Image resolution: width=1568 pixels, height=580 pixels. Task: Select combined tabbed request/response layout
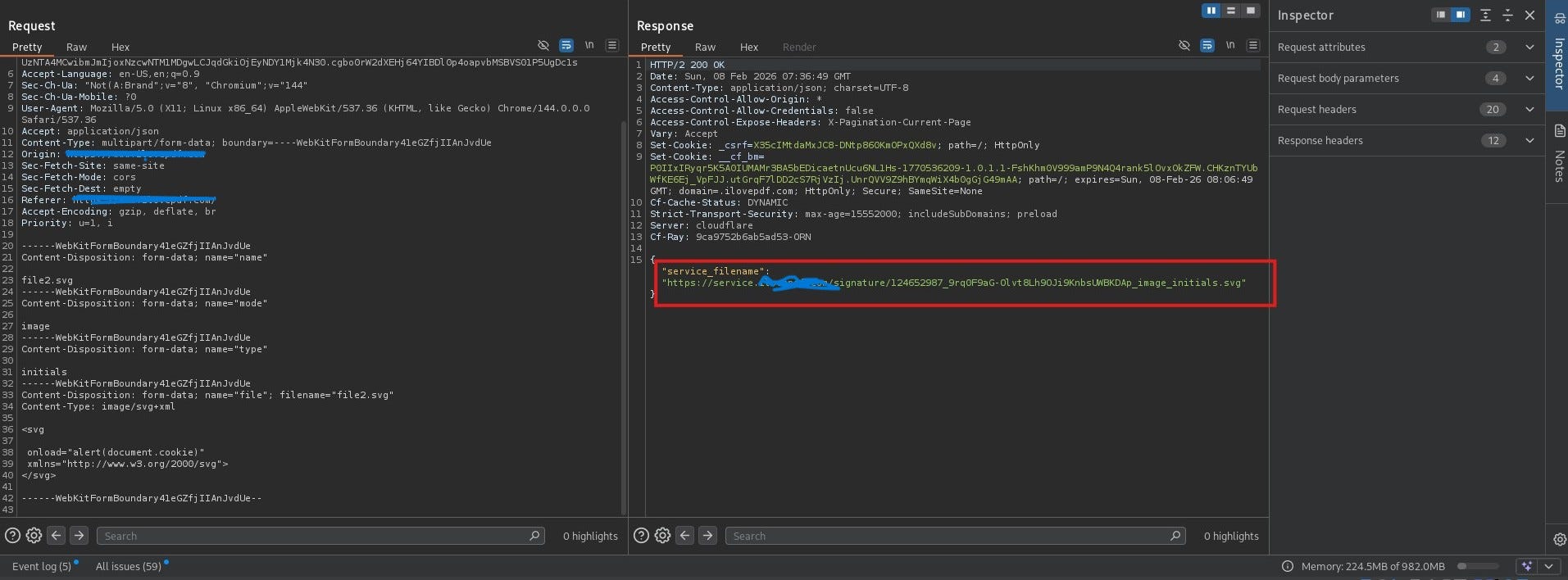click(x=1250, y=11)
